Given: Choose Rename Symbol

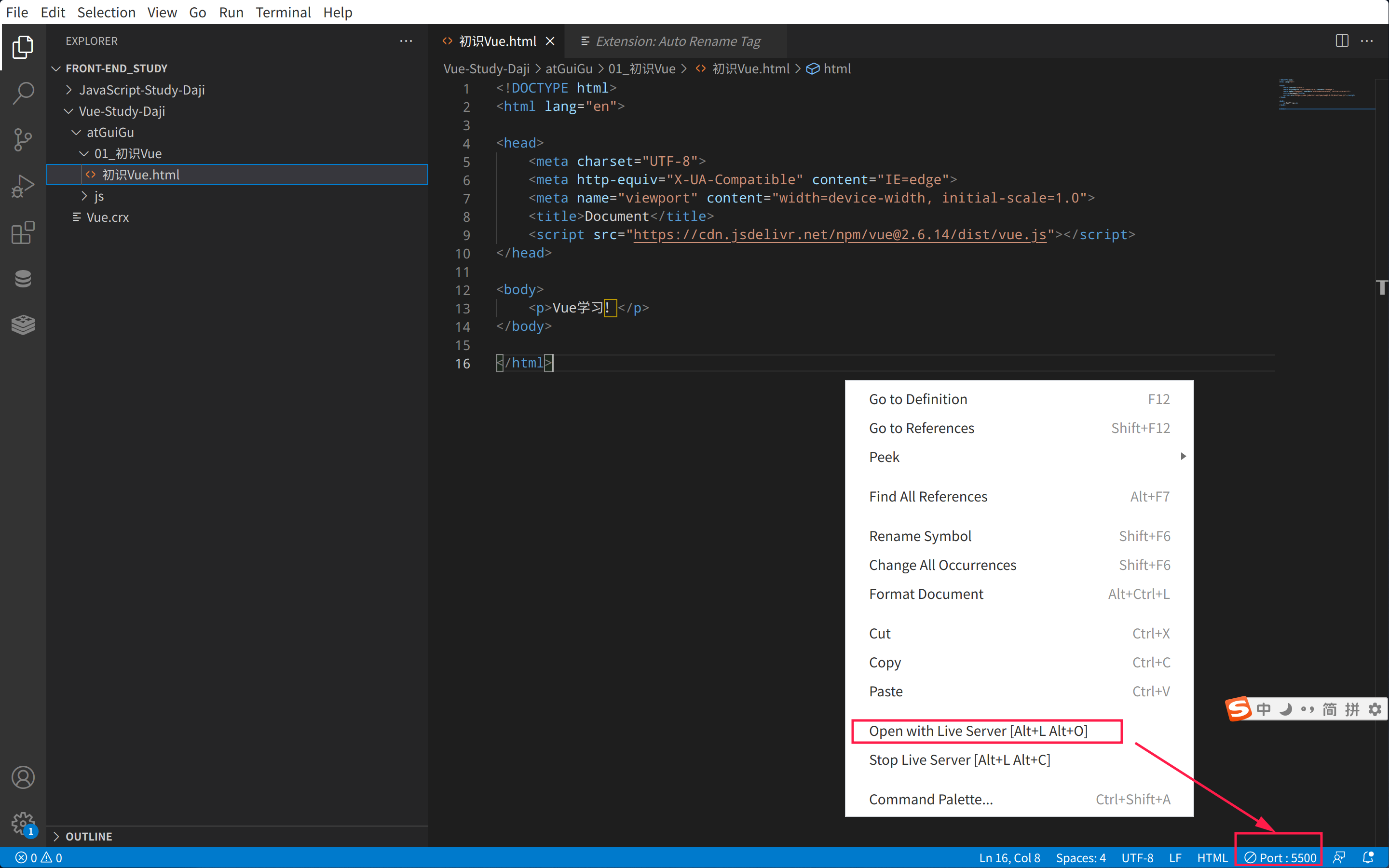Looking at the screenshot, I should click(1019, 536).
